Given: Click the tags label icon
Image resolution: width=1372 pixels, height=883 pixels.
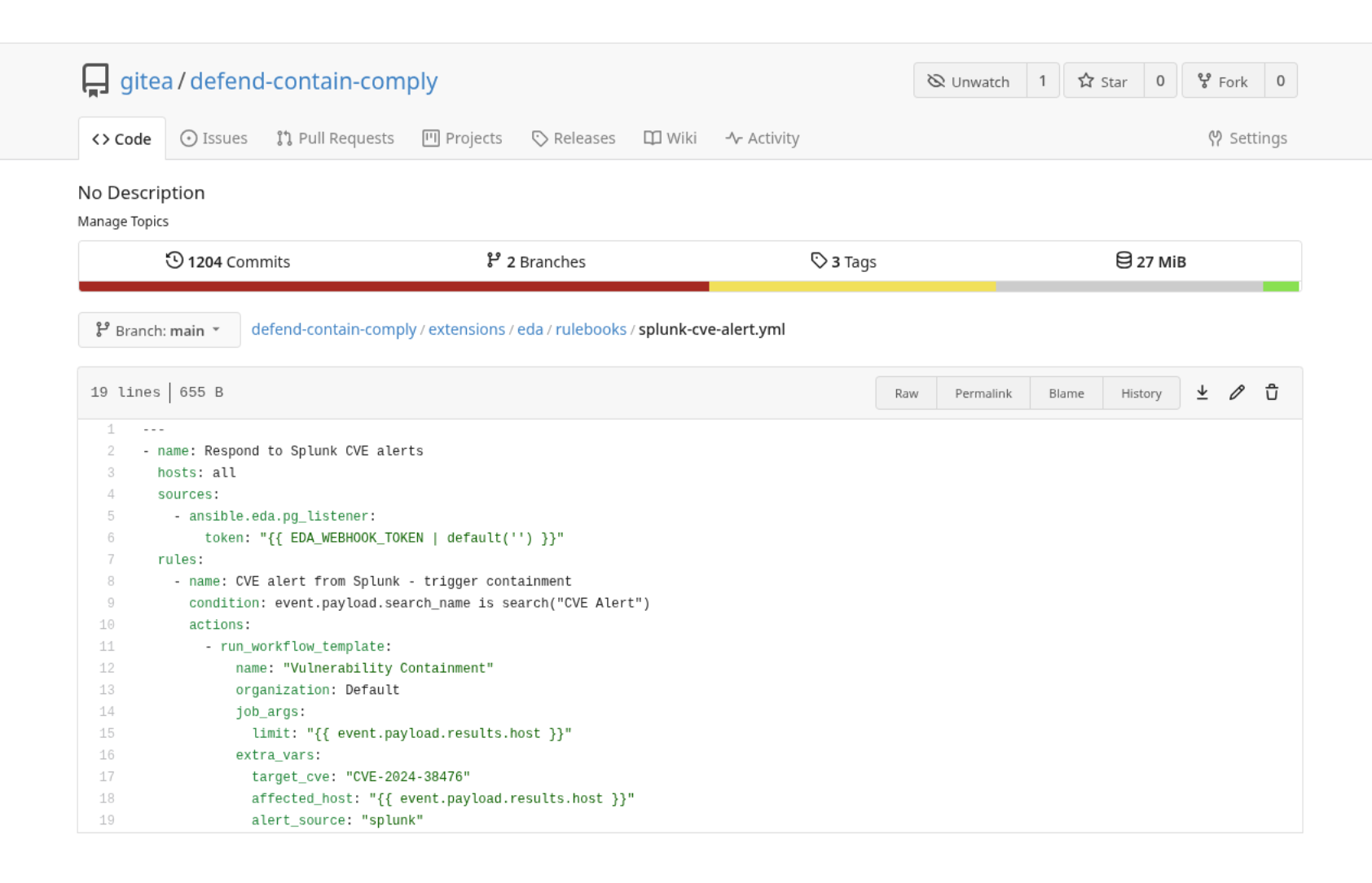Looking at the screenshot, I should (x=819, y=261).
